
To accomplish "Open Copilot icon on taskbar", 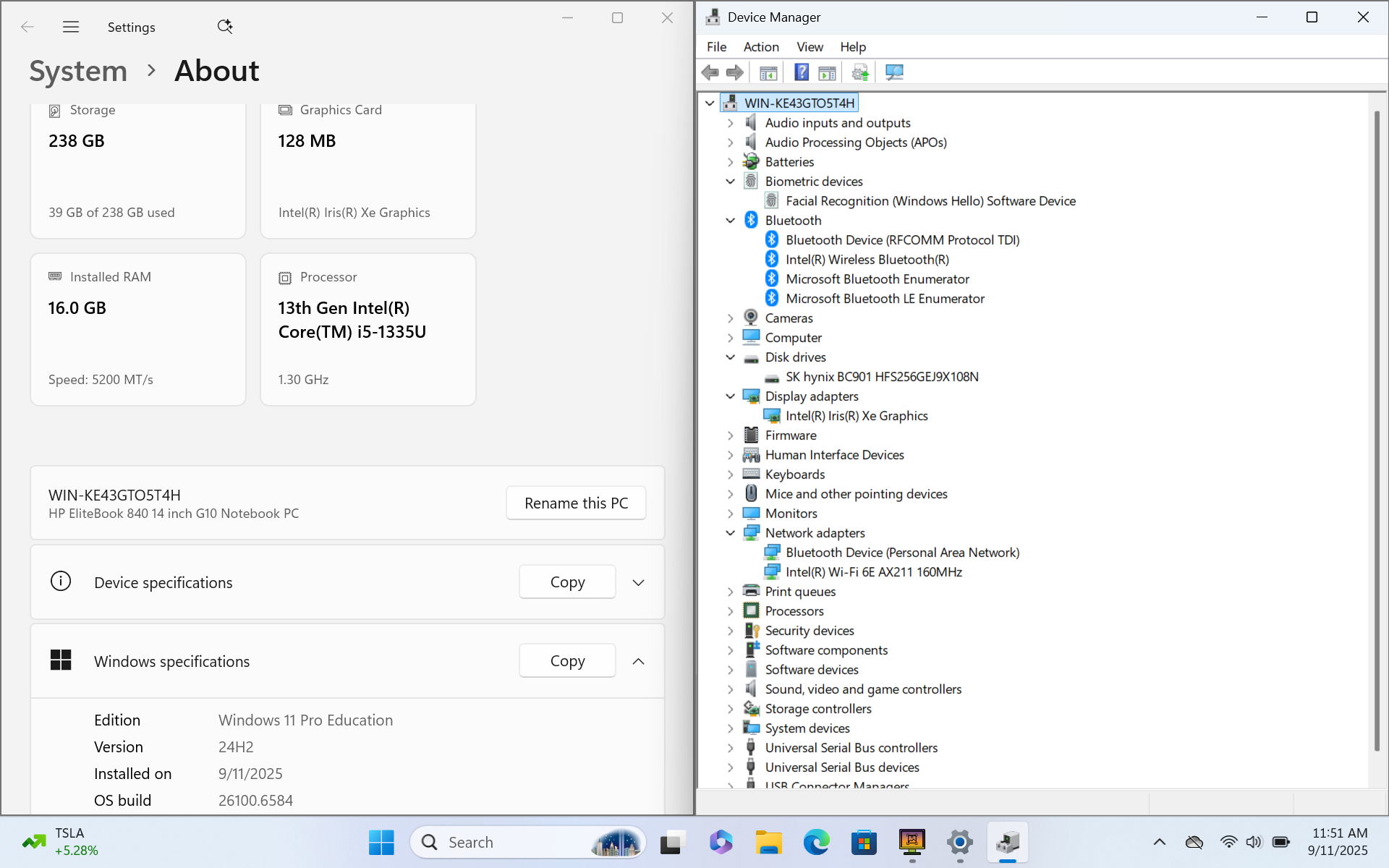I will pyautogui.click(x=721, y=842).
